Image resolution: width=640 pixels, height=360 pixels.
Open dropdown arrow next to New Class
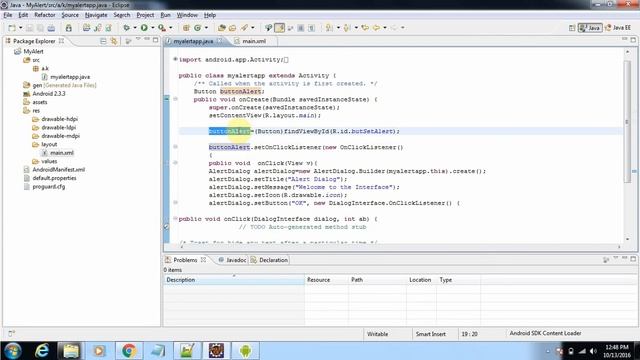206,28
